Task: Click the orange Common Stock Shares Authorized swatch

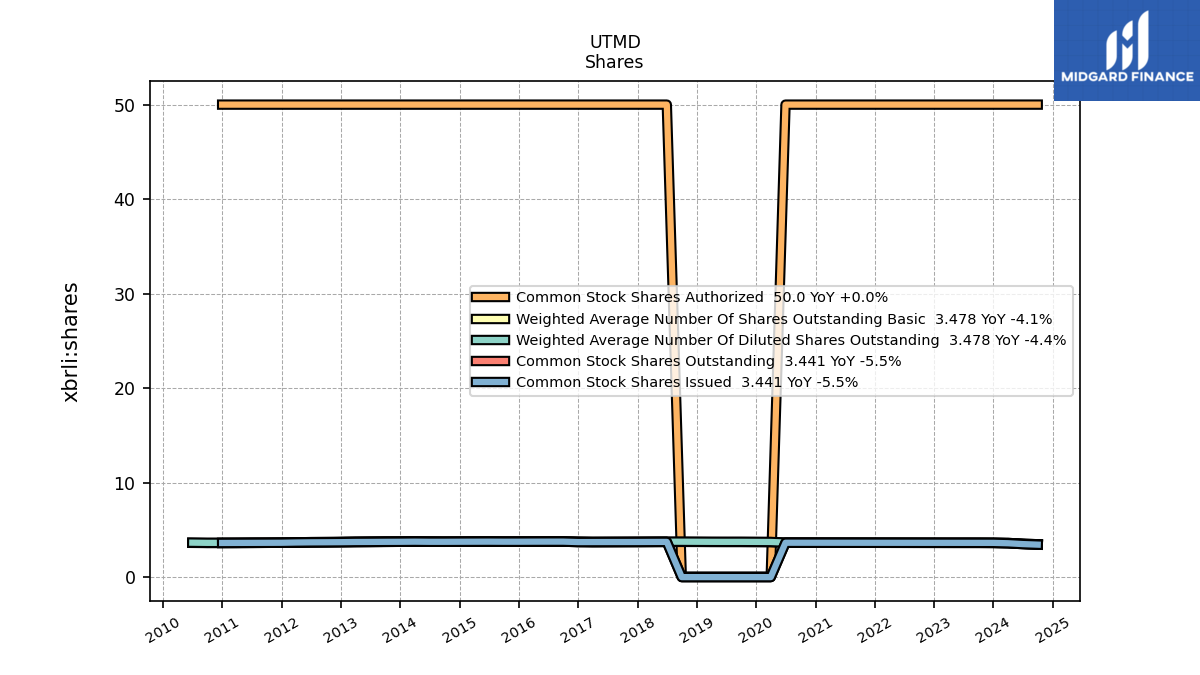Action: (490, 297)
